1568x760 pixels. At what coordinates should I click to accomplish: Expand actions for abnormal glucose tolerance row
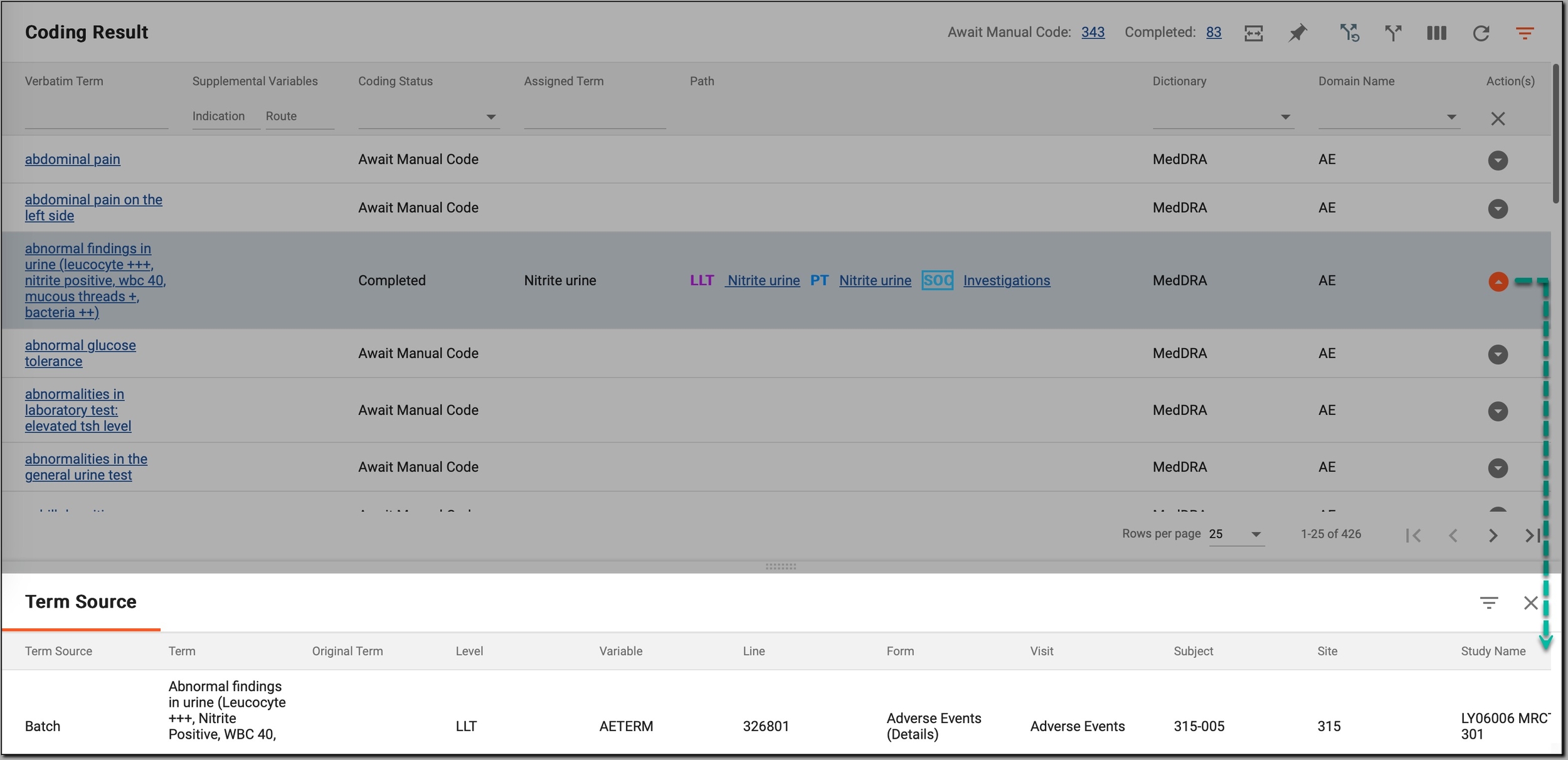click(x=1498, y=354)
